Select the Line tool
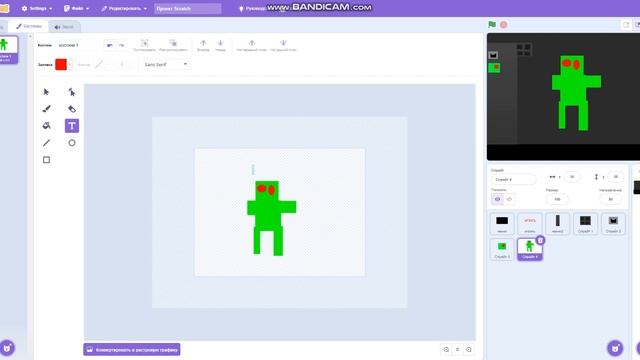This screenshot has height=360, width=640. [x=47, y=143]
